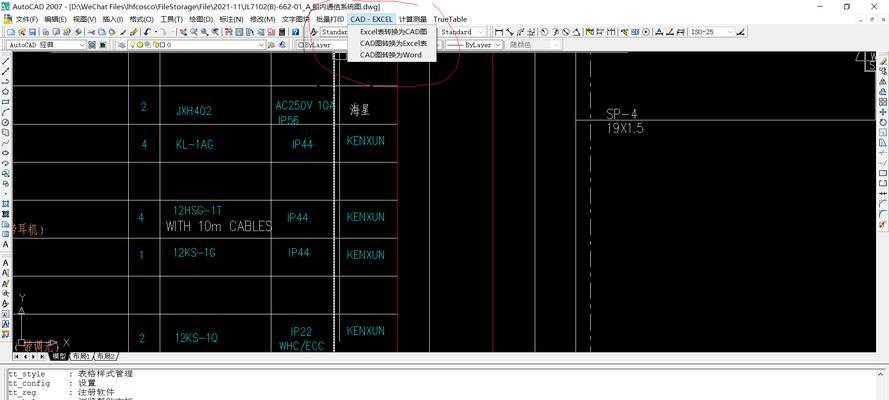
Task: Click the 海星 manufacturer cell
Action: (360, 110)
